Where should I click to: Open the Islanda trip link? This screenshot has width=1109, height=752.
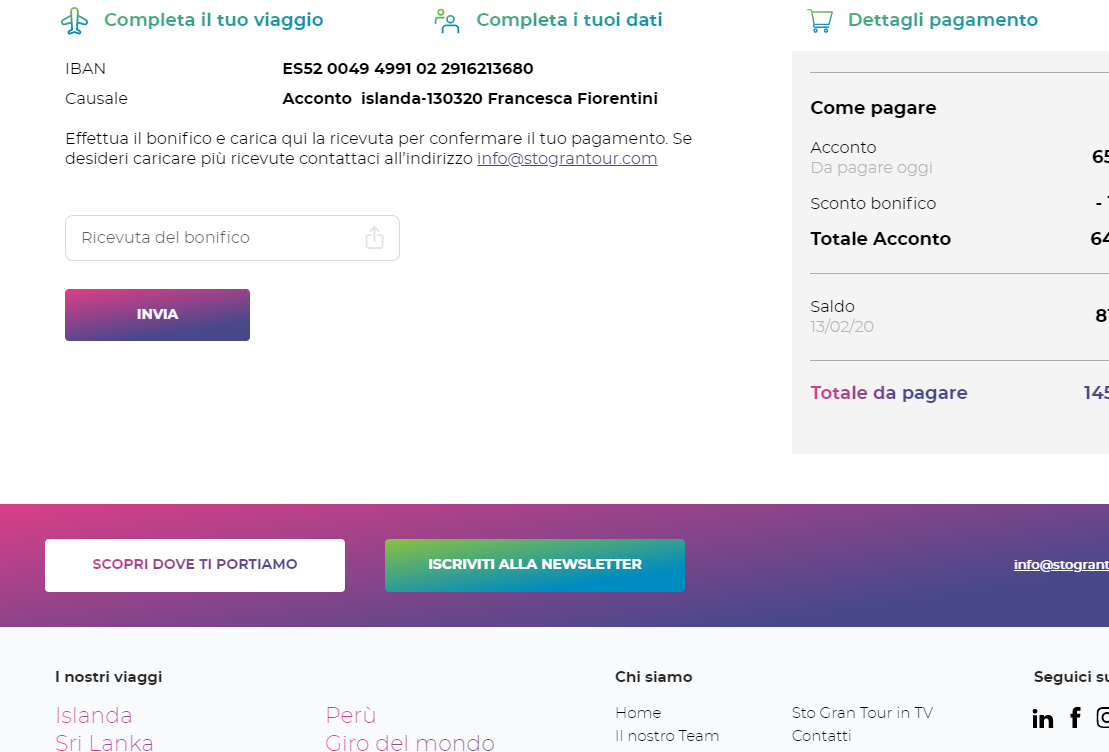point(94,715)
